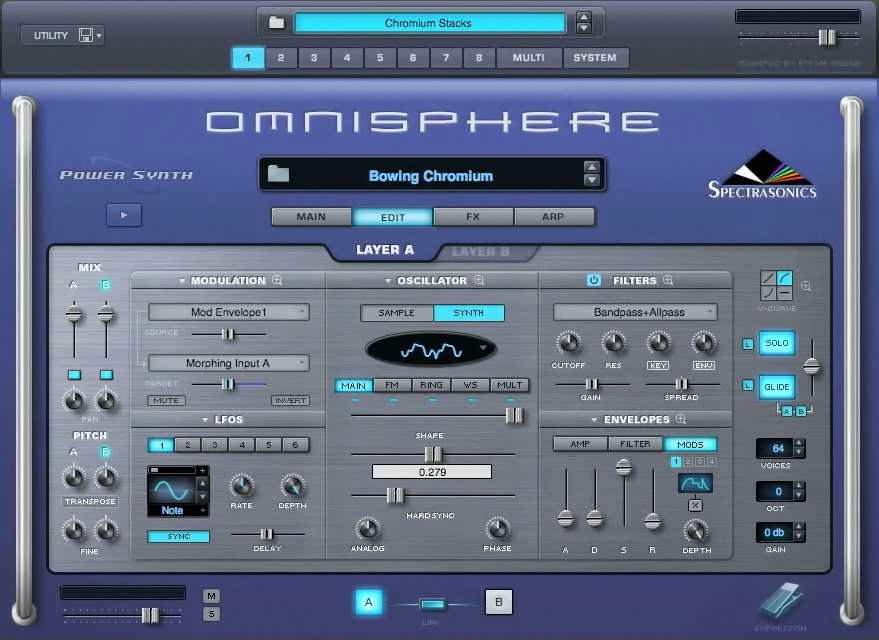Viewport: 879px width, 640px height.
Task: Switch to the FX tab
Action: click(473, 216)
